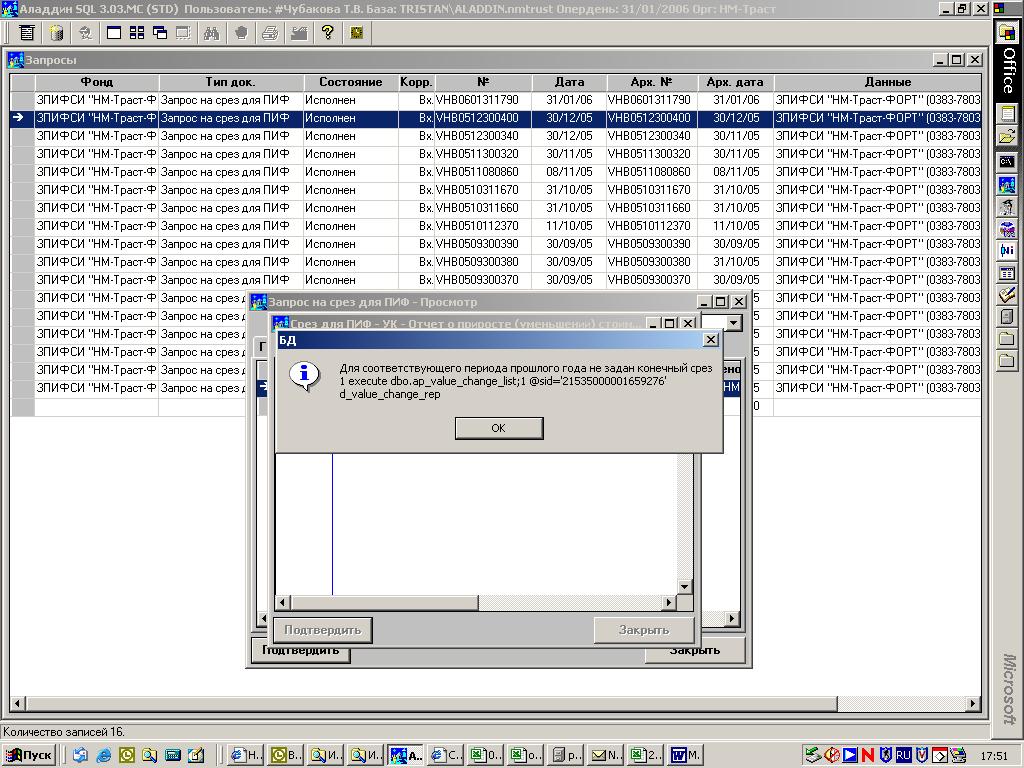1024x768 pixels.
Task: Click the binoculars search toolbar icon
Action: point(211,32)
